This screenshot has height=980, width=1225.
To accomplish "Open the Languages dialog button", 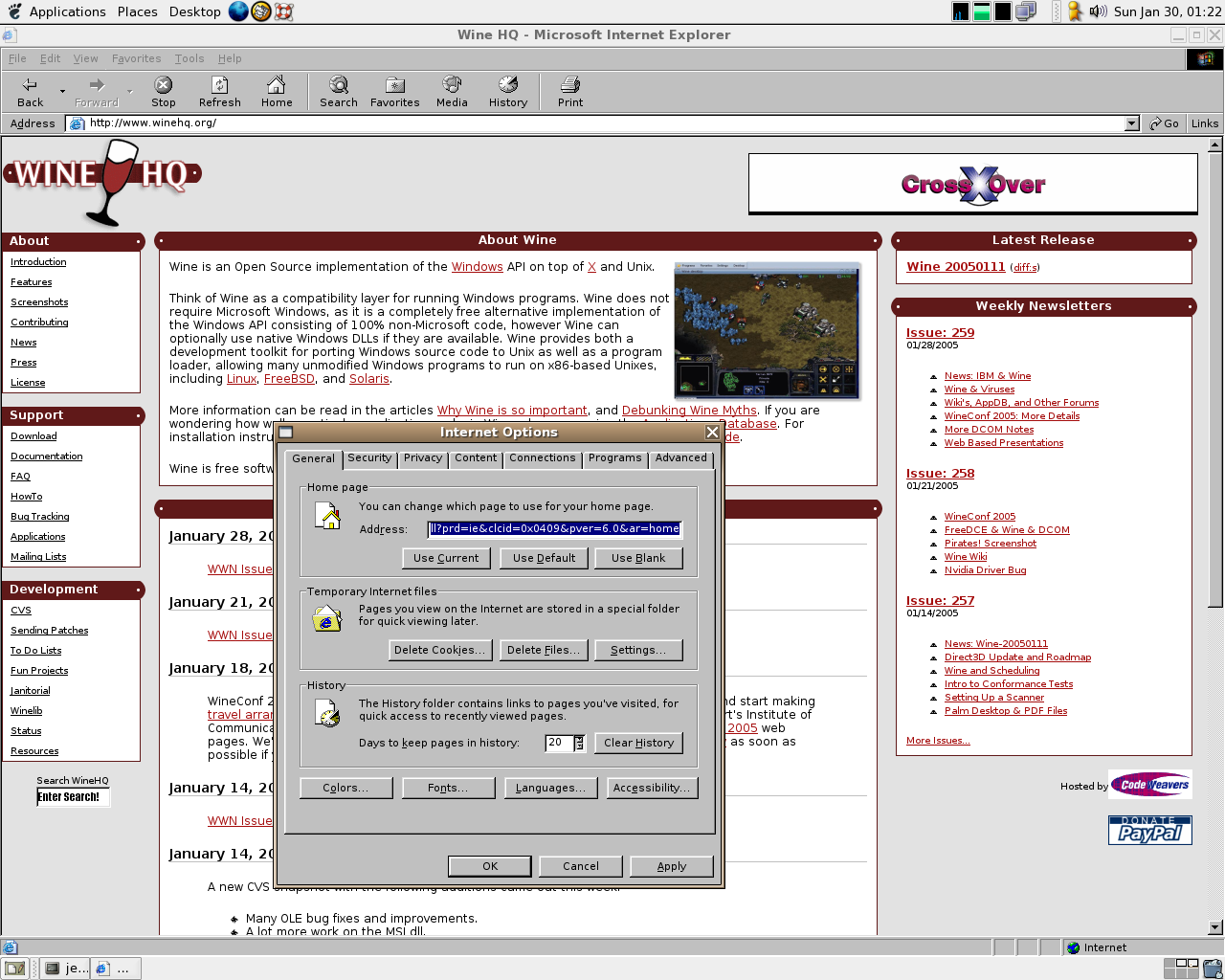I will click(x=550, y=788).
